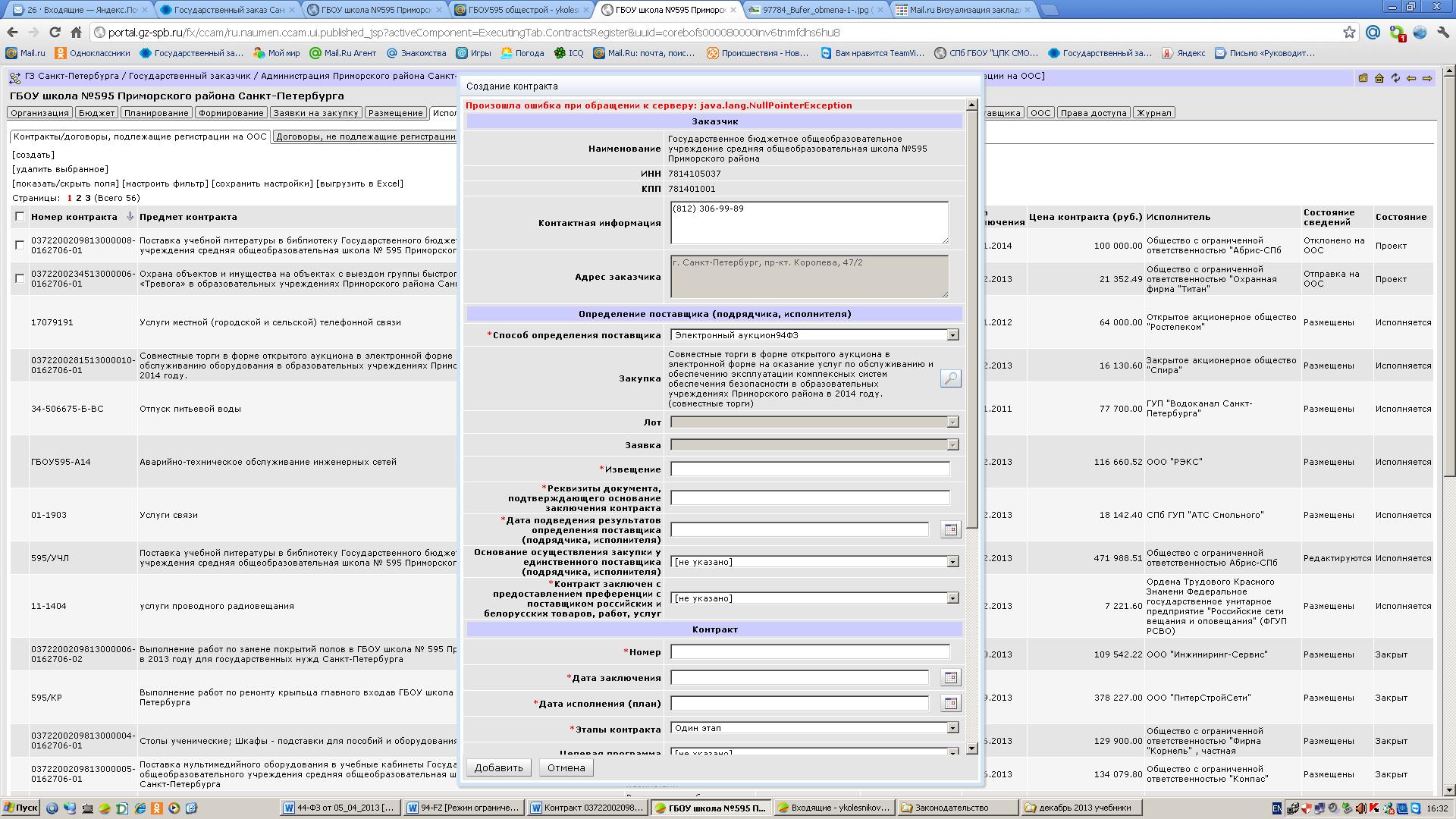Check the select-all checkbox in table header

point(20,216)
